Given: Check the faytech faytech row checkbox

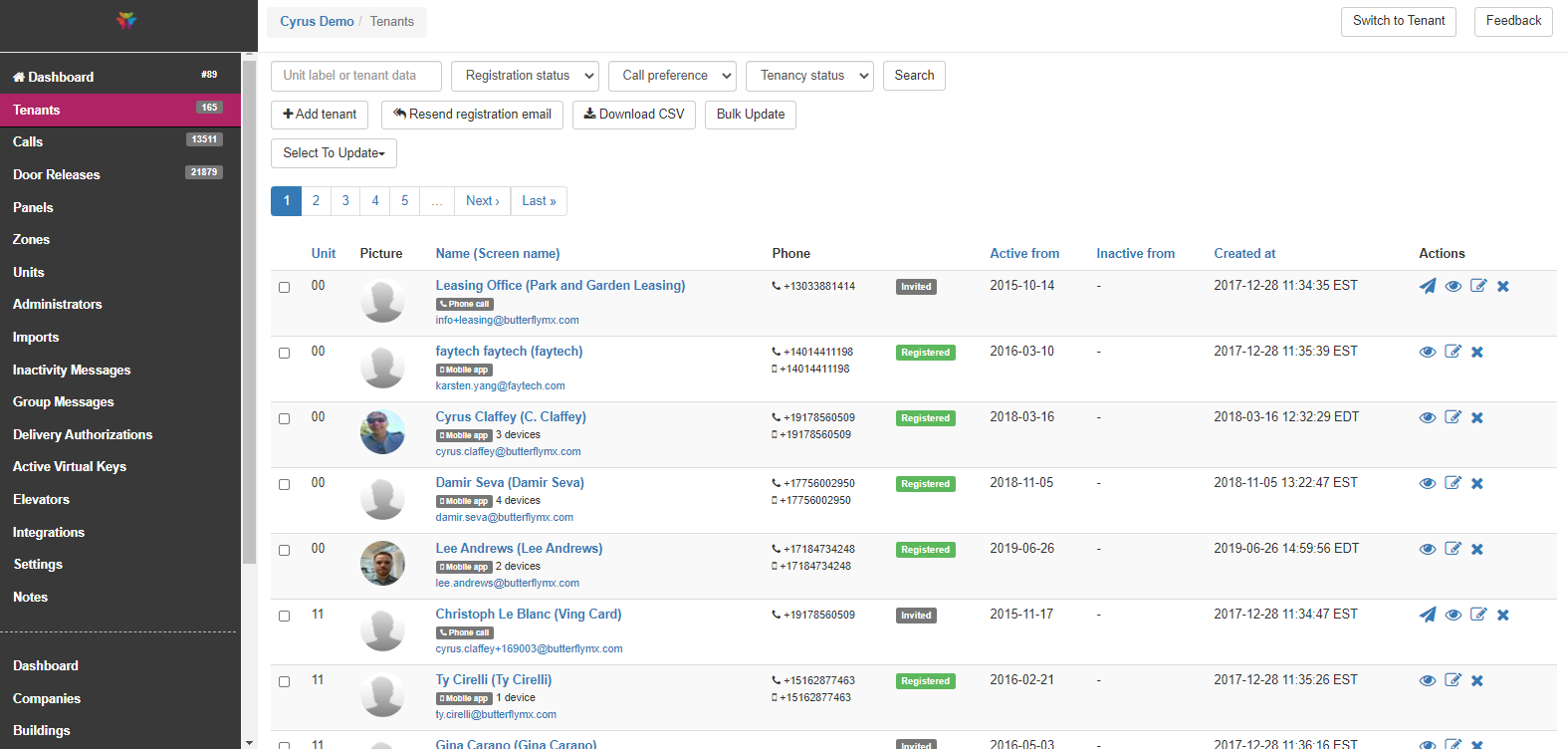Looking at the screenshot, I should 285,354.
